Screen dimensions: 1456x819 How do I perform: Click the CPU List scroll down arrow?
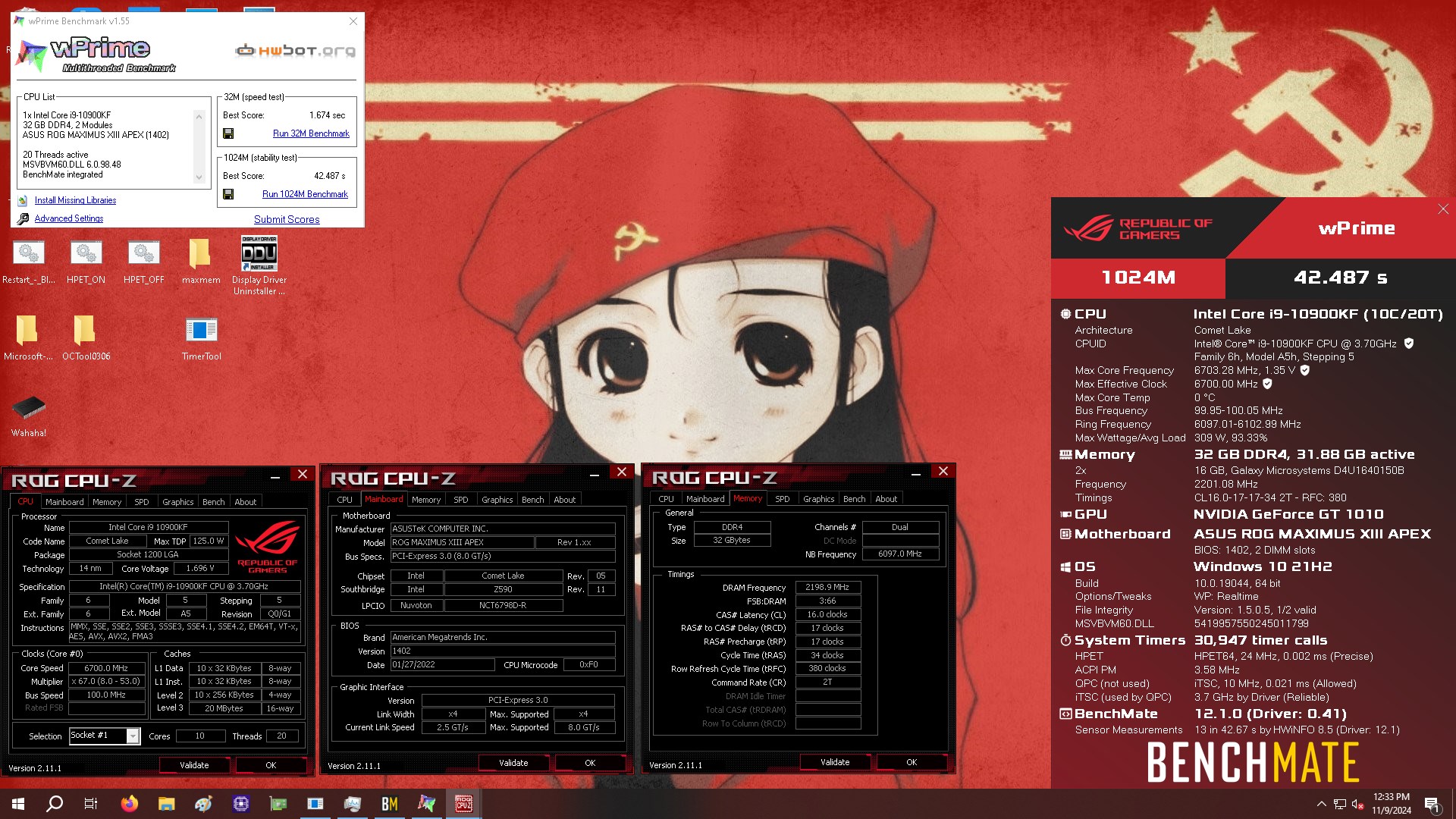(199, 177)
